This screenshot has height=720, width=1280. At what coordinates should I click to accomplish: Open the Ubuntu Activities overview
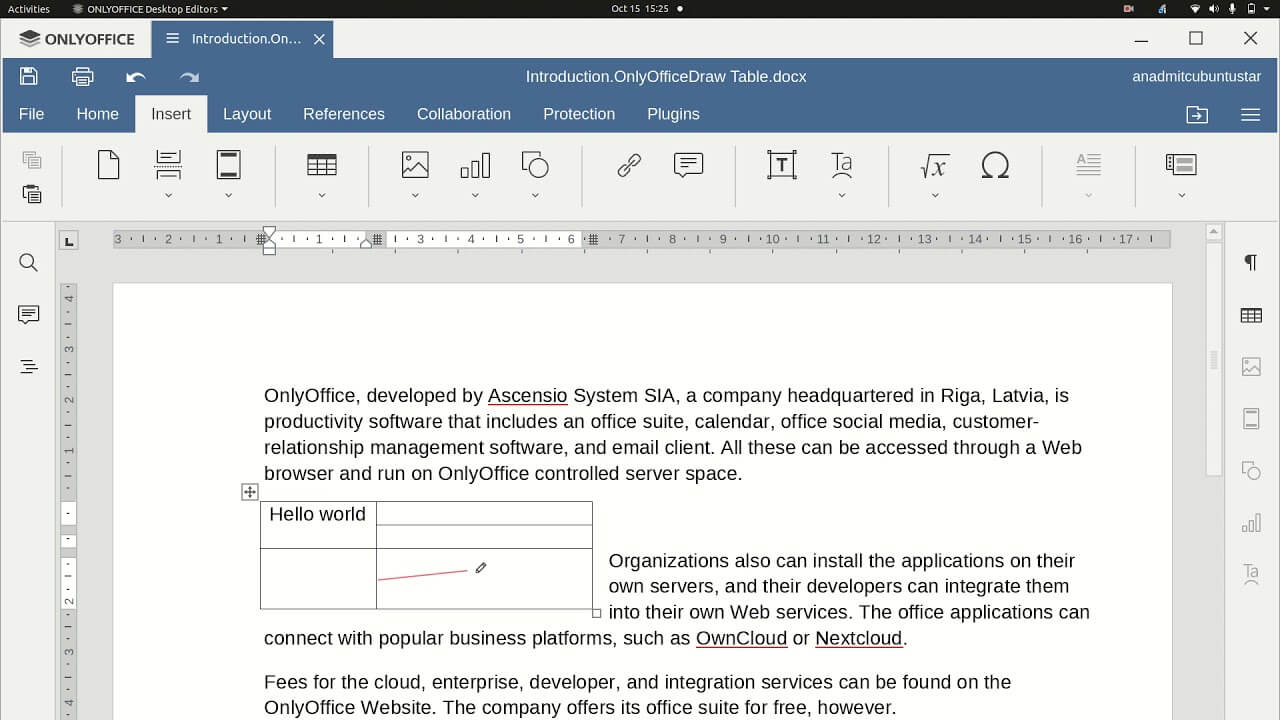pyautogui.click(x=29, y=9)
